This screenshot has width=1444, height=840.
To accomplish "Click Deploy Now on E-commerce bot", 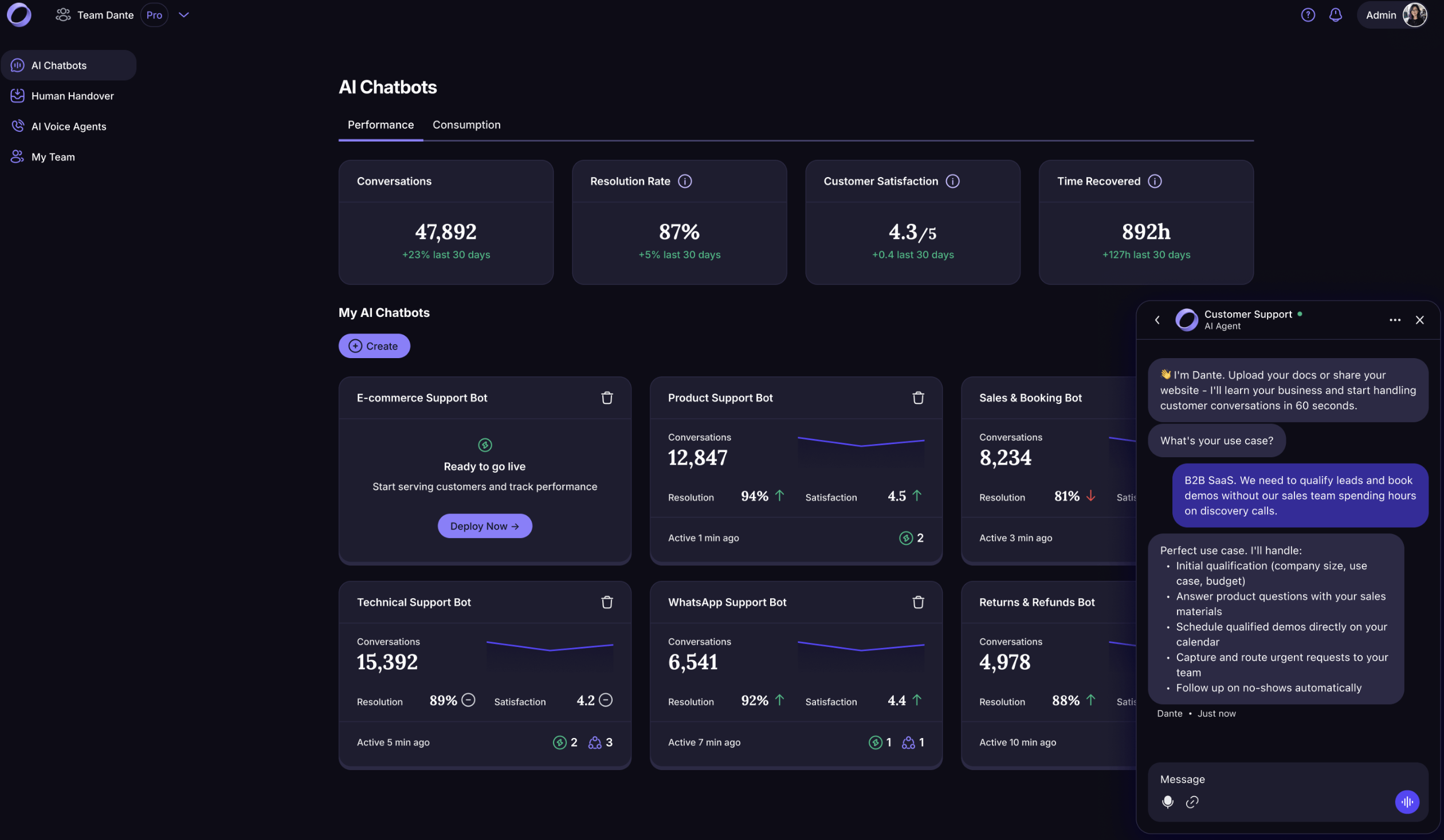I will (484, 526).
